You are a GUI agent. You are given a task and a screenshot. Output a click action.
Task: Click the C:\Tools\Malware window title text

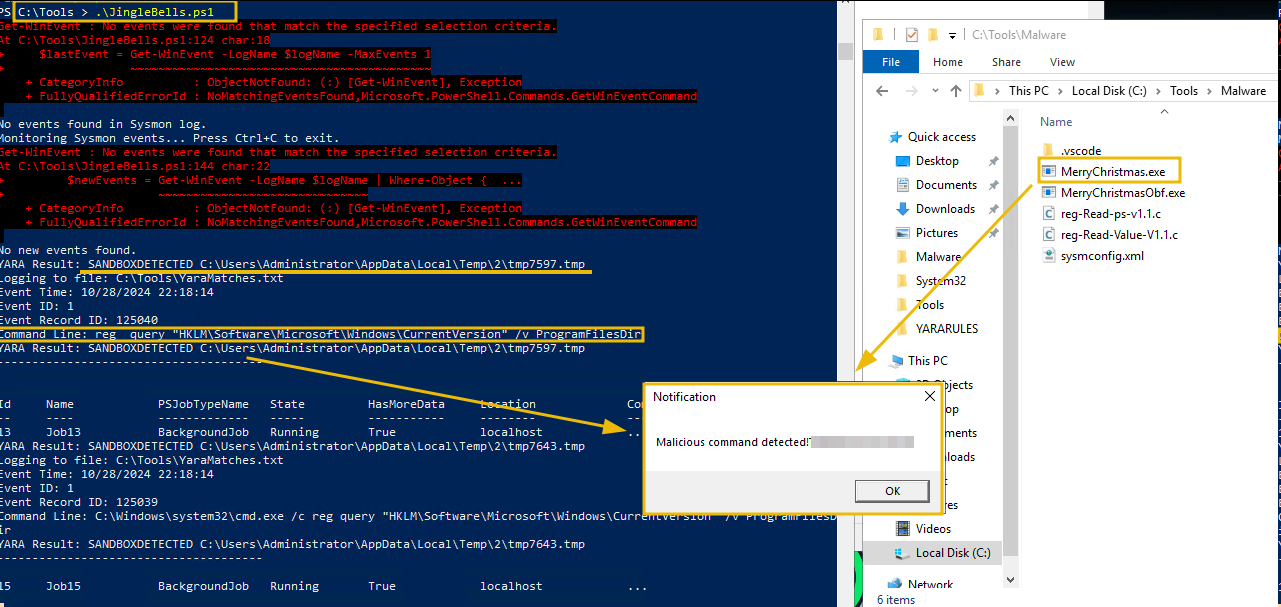click(1019, 35)
